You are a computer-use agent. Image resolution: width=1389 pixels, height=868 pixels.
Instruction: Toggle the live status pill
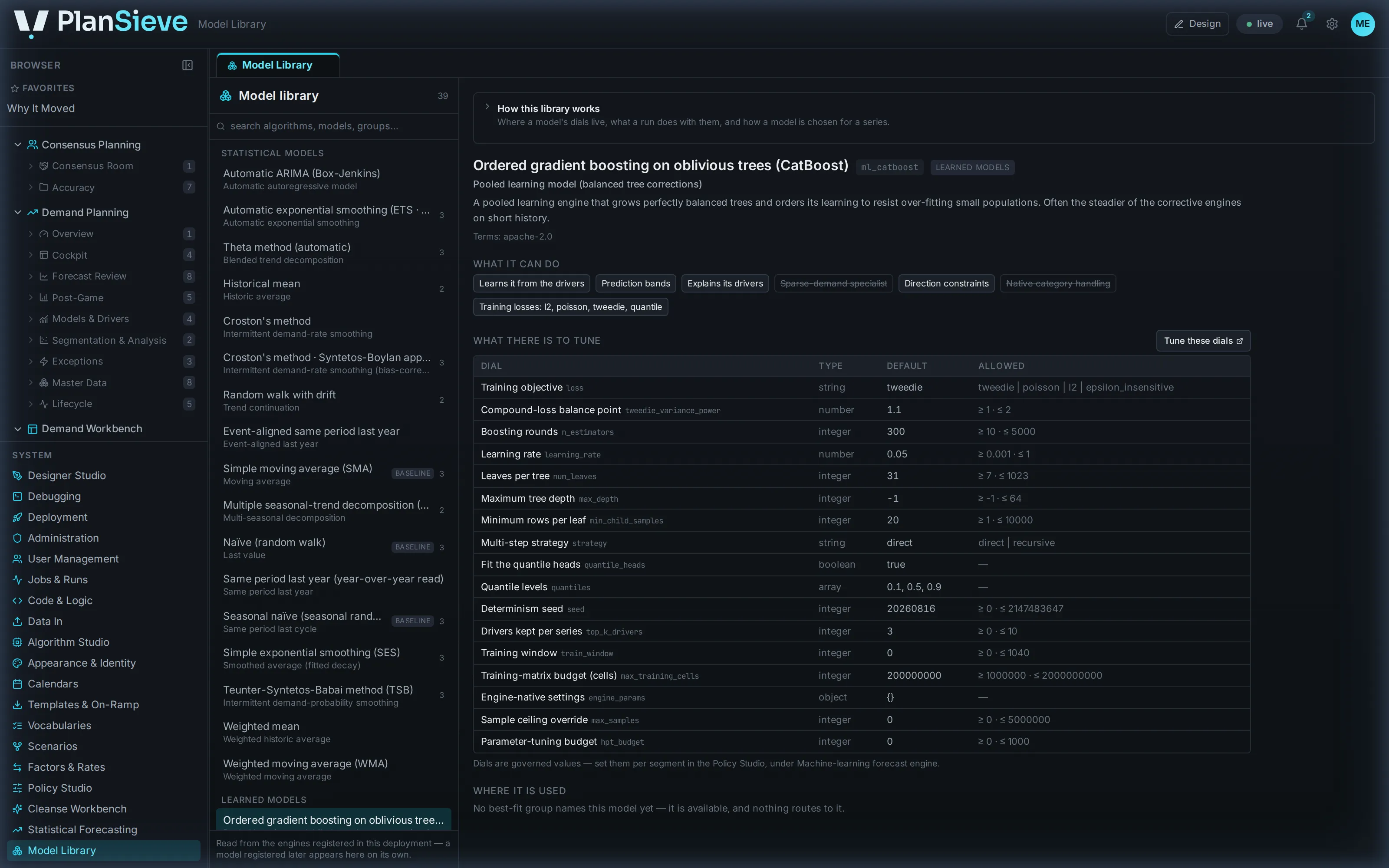(x=1259, y=23)
